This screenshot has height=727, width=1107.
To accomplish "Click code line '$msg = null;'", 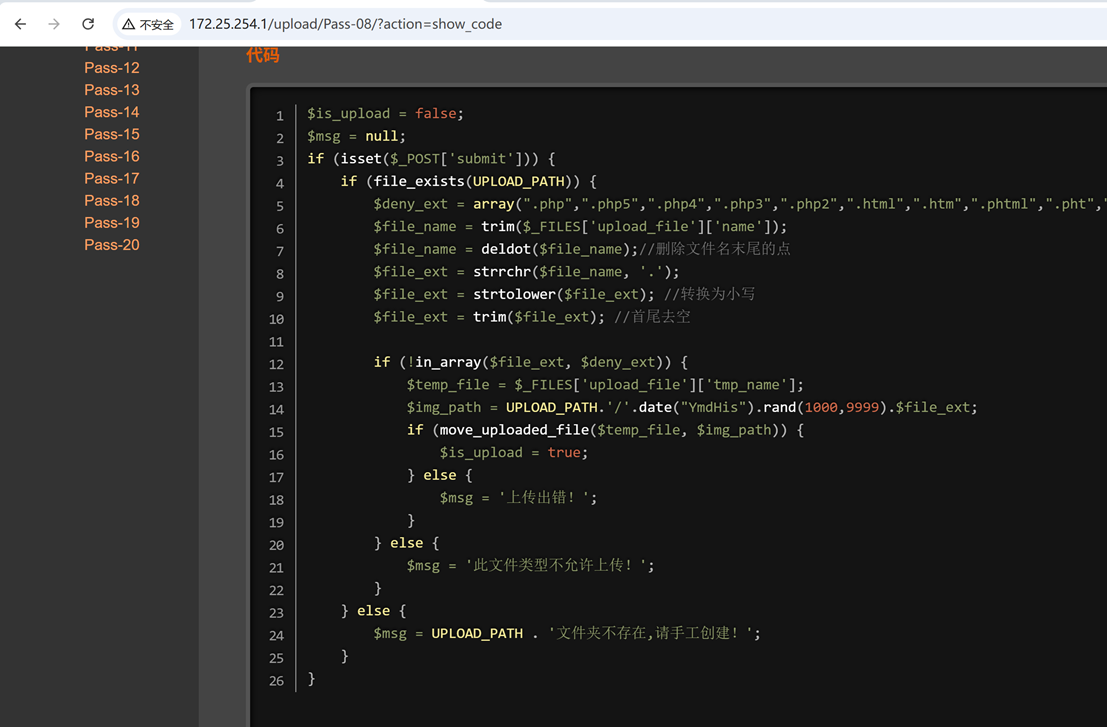I will [357, 136].
